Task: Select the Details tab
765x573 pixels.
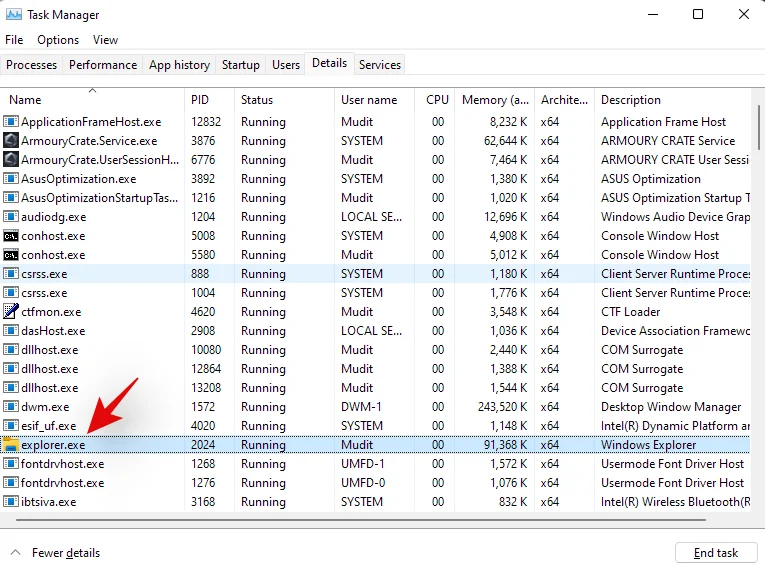Action: click(329, 63)
